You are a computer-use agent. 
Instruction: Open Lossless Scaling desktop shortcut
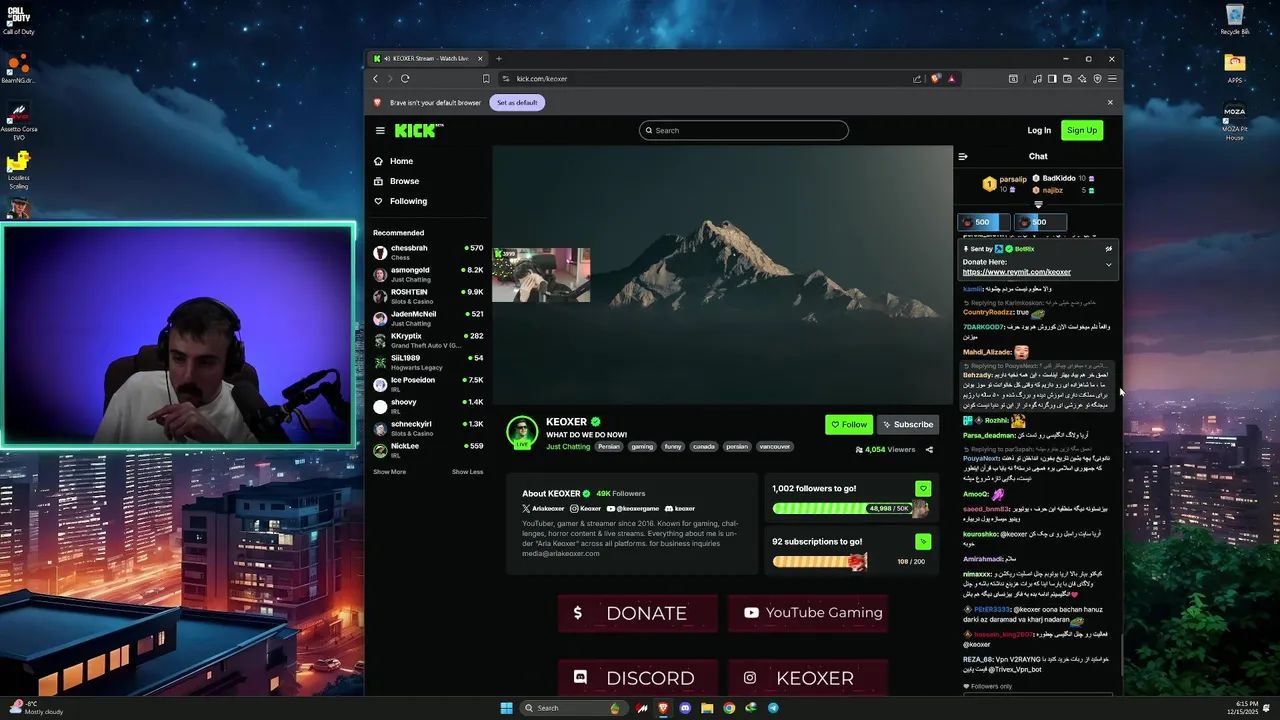[18, 170]
